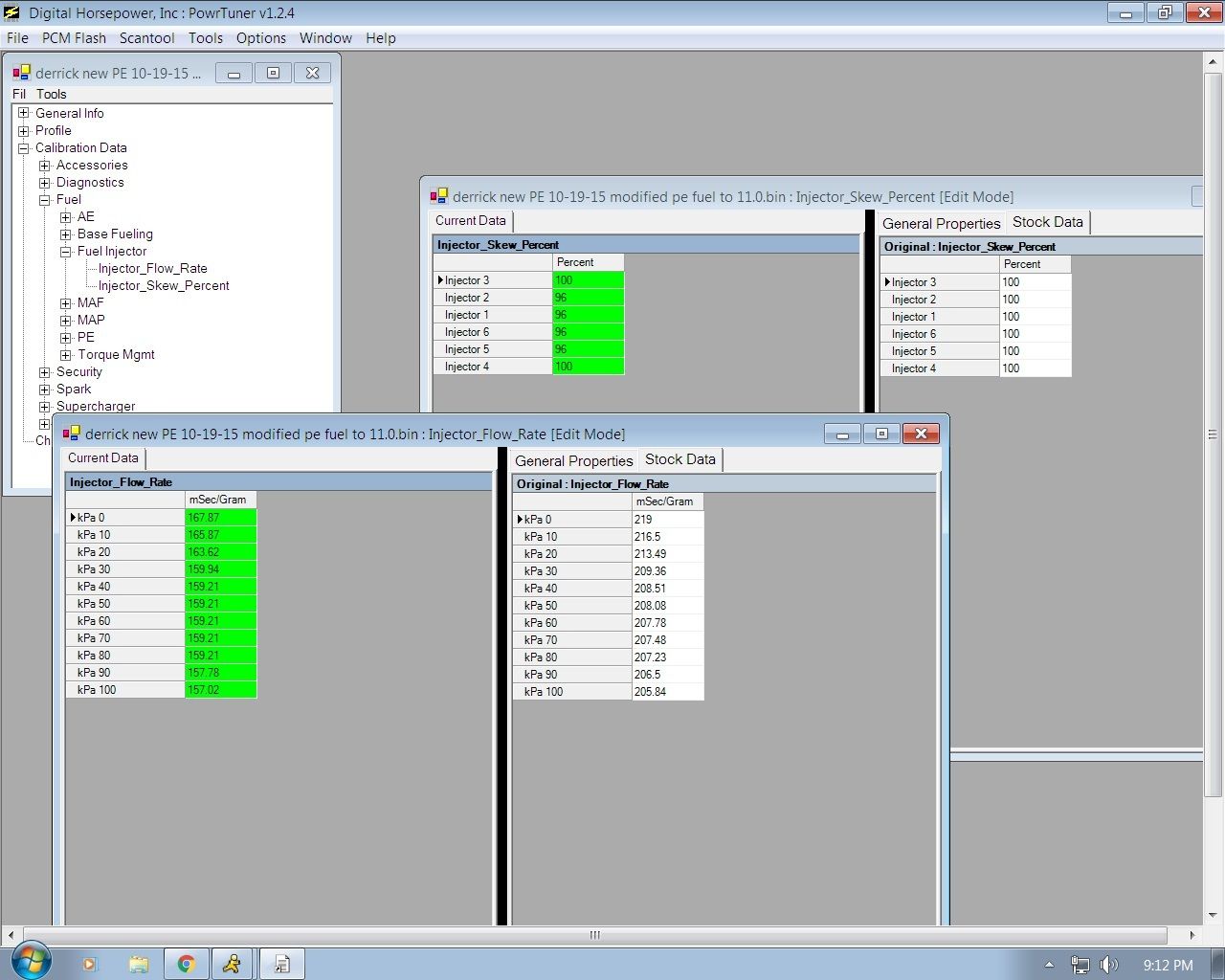The height and width of the screenshot is (980, 1225).
Task: Maximize the Injector_Flow_Rate window
Action: tap(881, 434)
